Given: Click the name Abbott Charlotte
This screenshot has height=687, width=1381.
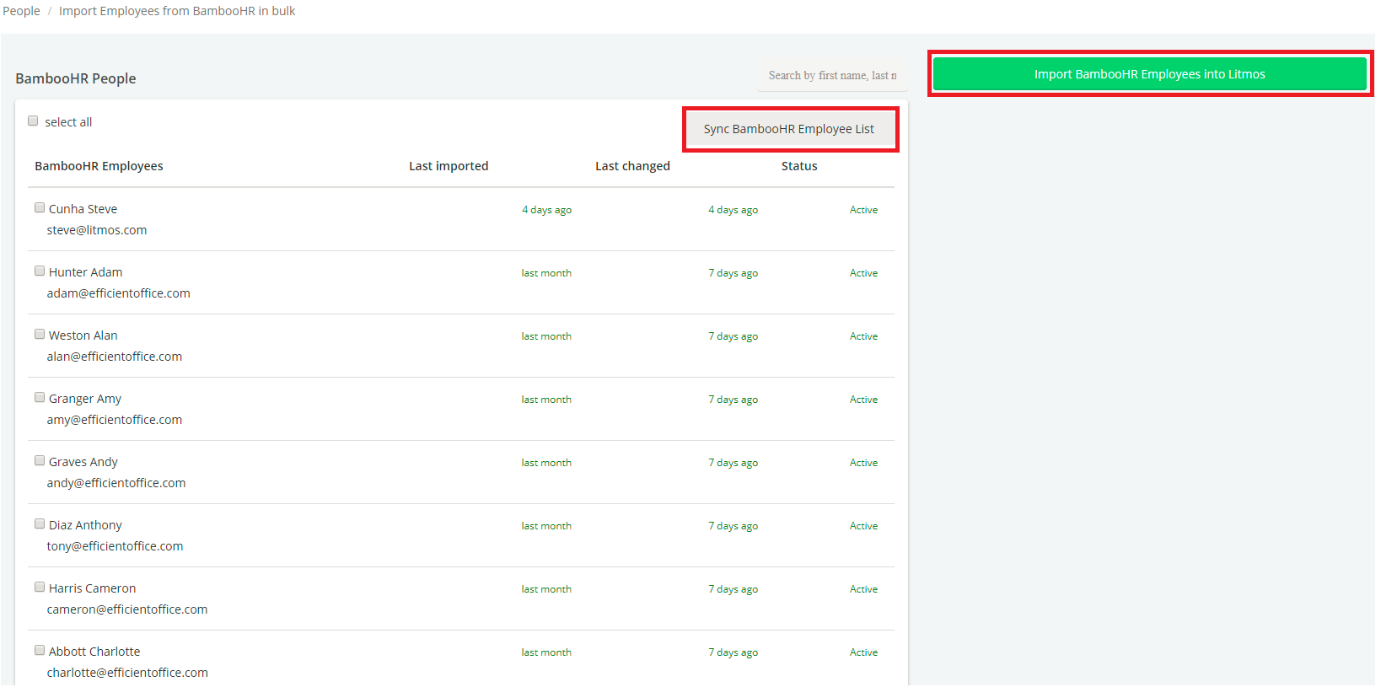Looking at the screenshot, I should [94, 651].
